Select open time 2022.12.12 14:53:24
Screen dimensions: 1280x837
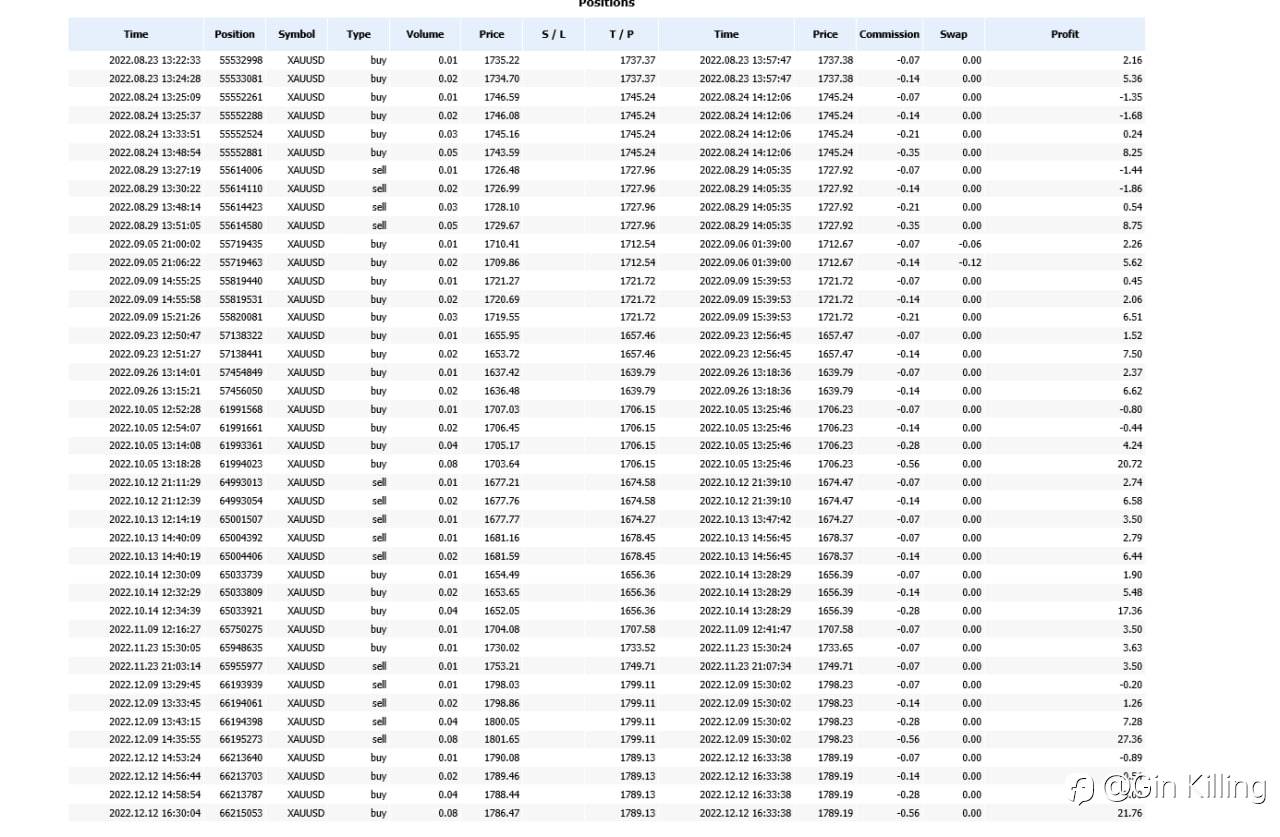pos(155,757)
